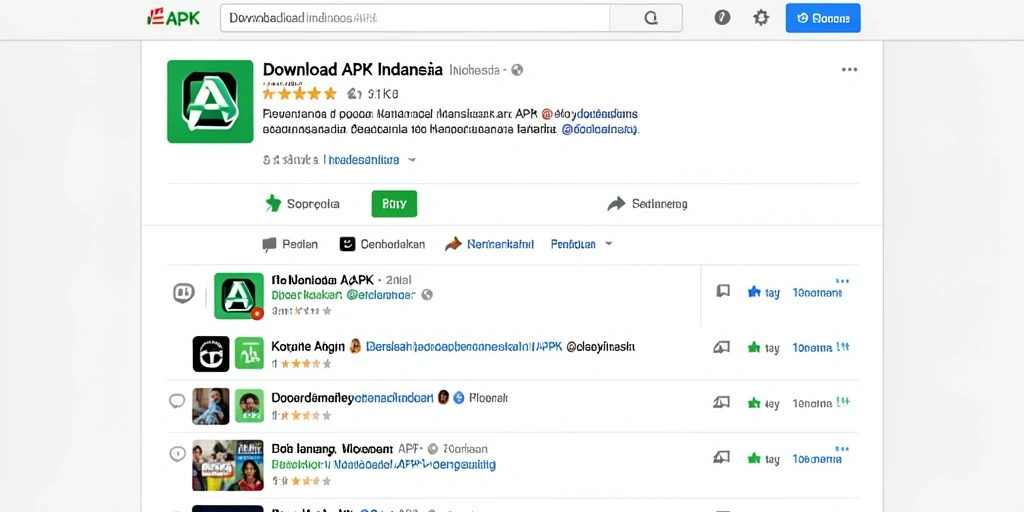Click the globe icon beside the title

517,70
